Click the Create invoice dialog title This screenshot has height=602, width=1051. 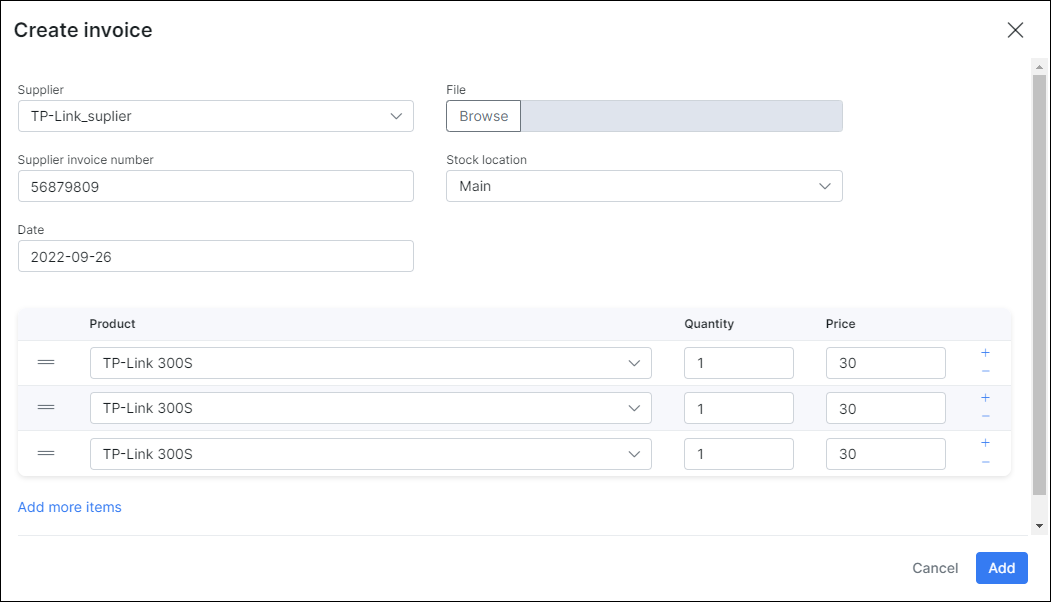coord(83,30)
